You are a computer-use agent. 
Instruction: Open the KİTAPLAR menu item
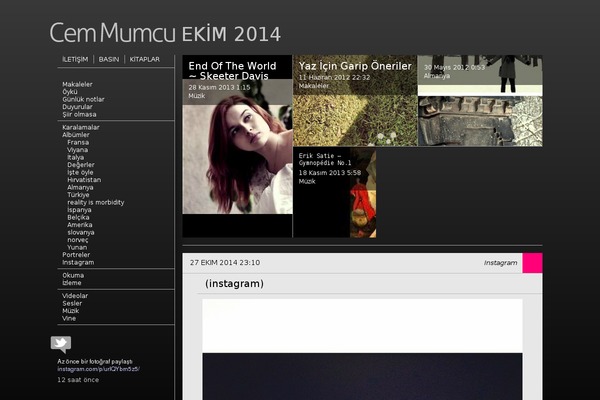145,59
